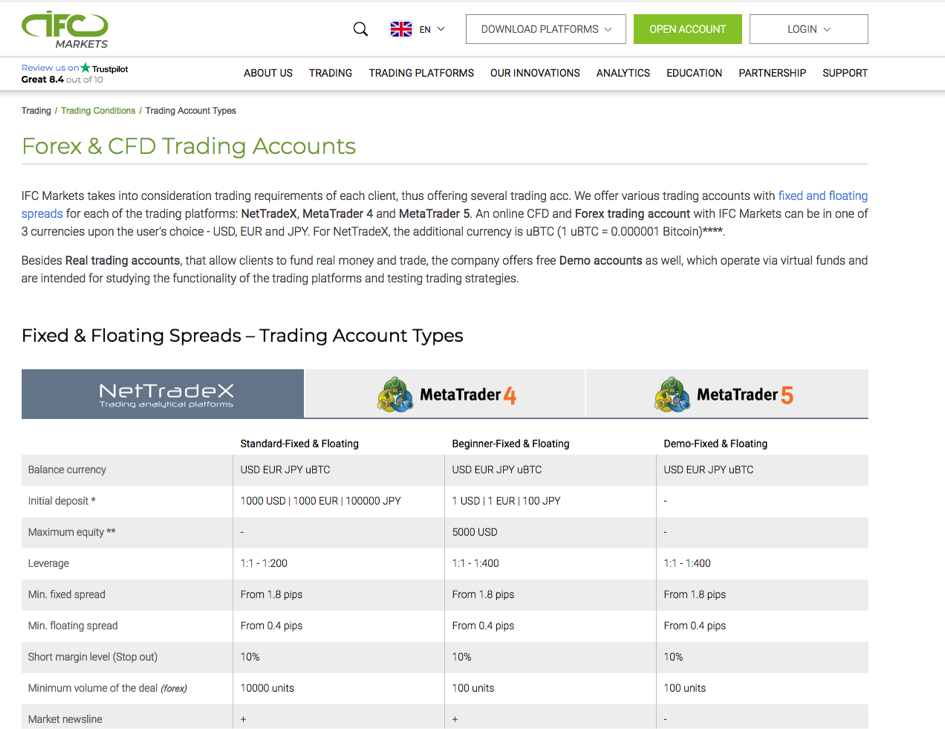Click the MetaTrader 4 logo icon
The height and width of the screenshot is (729, 945).
395,395
